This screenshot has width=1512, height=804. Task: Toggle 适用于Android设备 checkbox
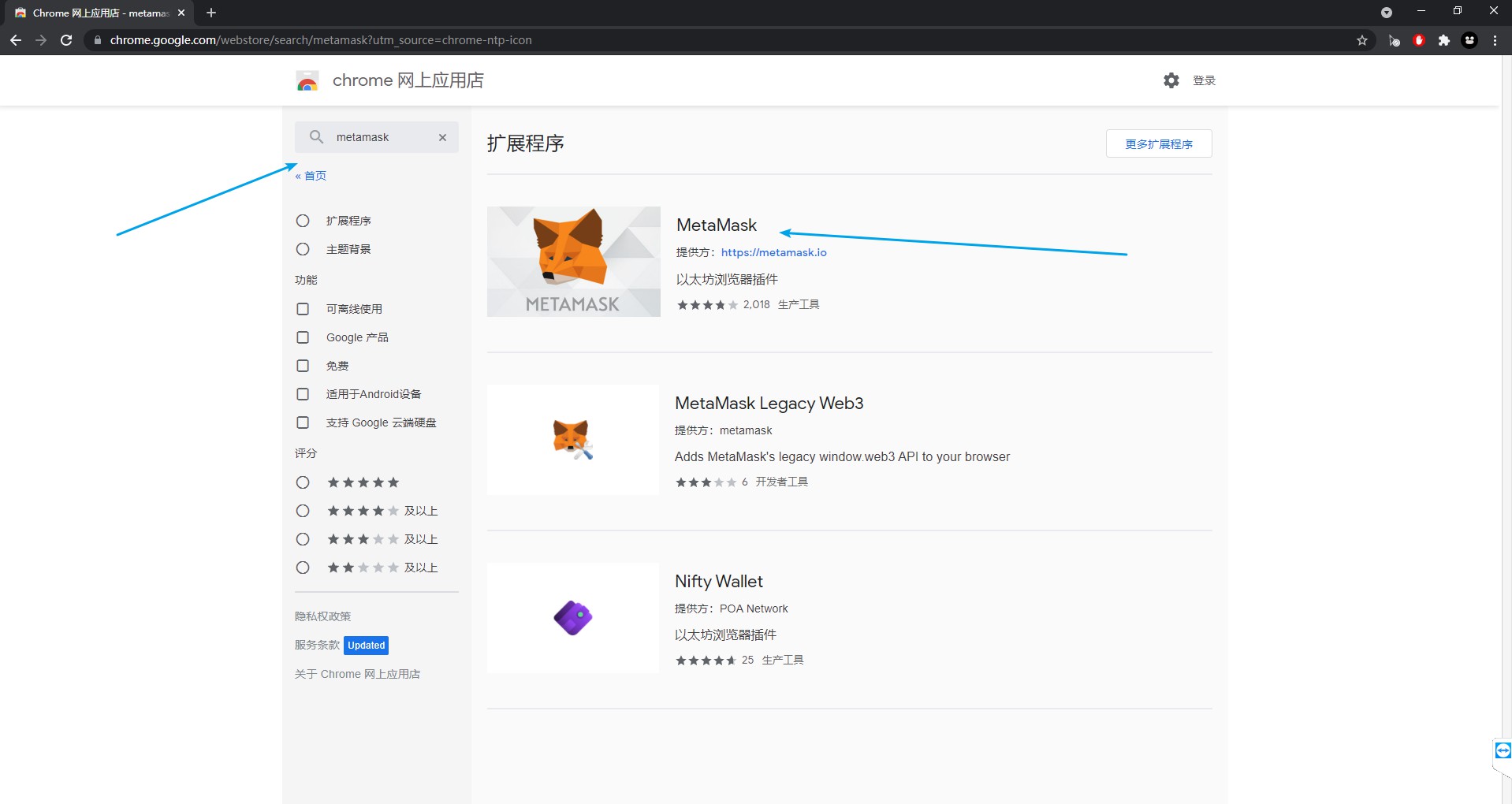pyautogui.click(x=303, y=394)
